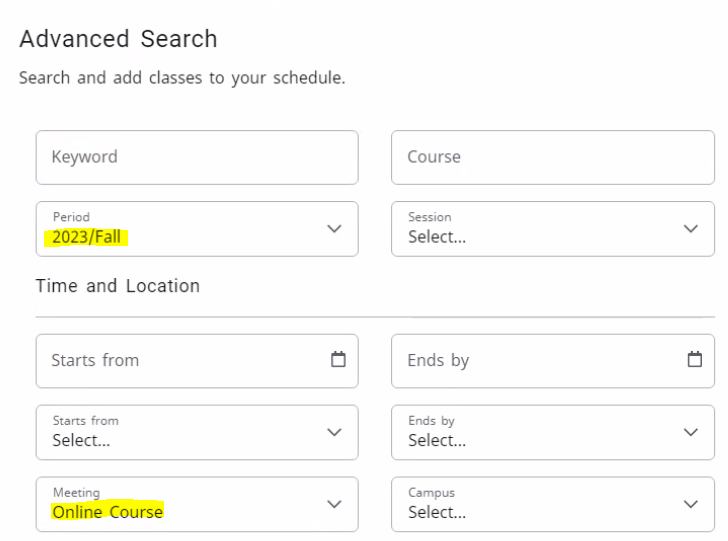Click the chevron arrow in the Meeting field

click(334, 504)
